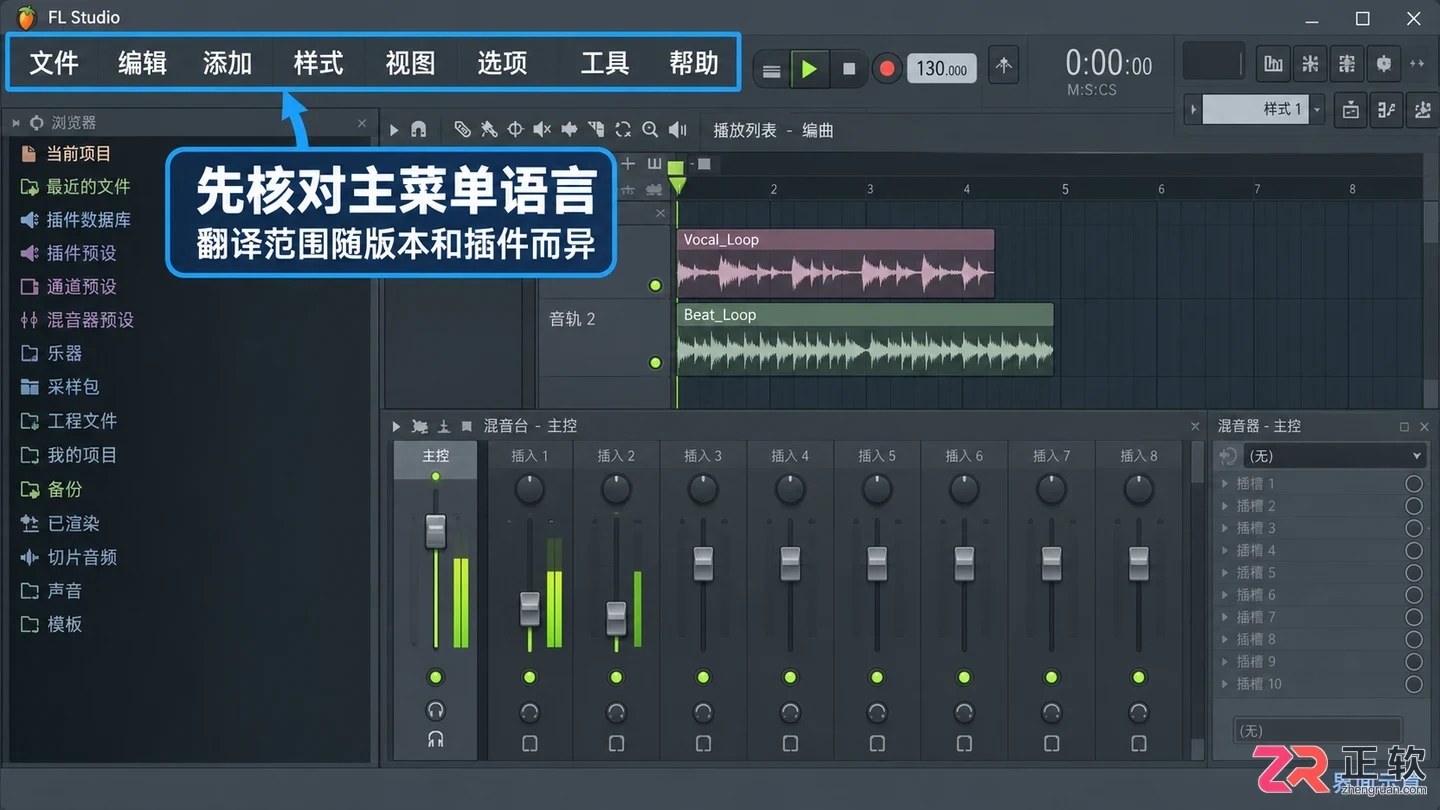Open the 视图 menu
The image size is (1440, 810).
[410, 63]
